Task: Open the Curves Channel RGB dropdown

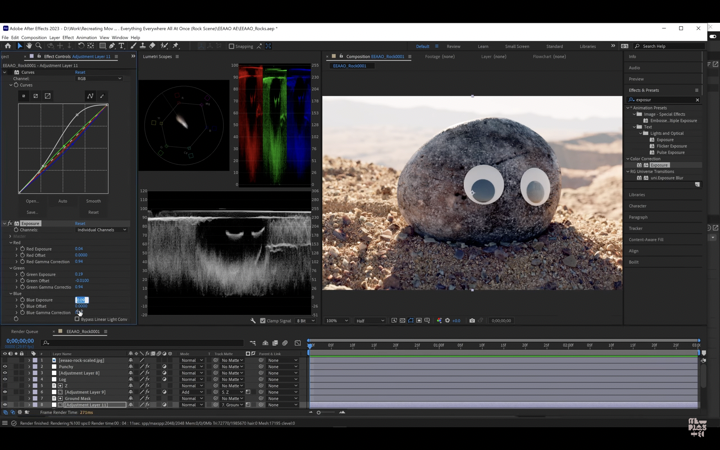Action: 99,79
